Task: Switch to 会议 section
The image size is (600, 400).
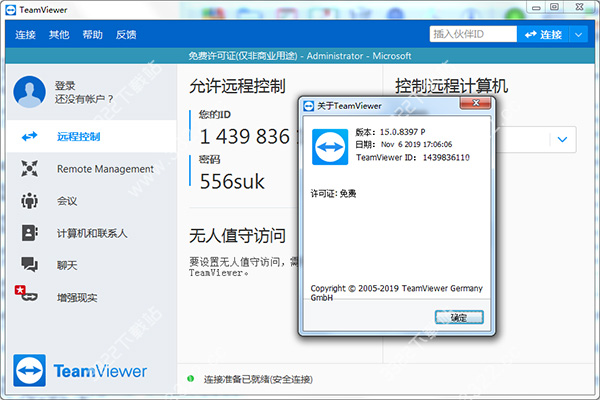Action: (x=91, y=201)
